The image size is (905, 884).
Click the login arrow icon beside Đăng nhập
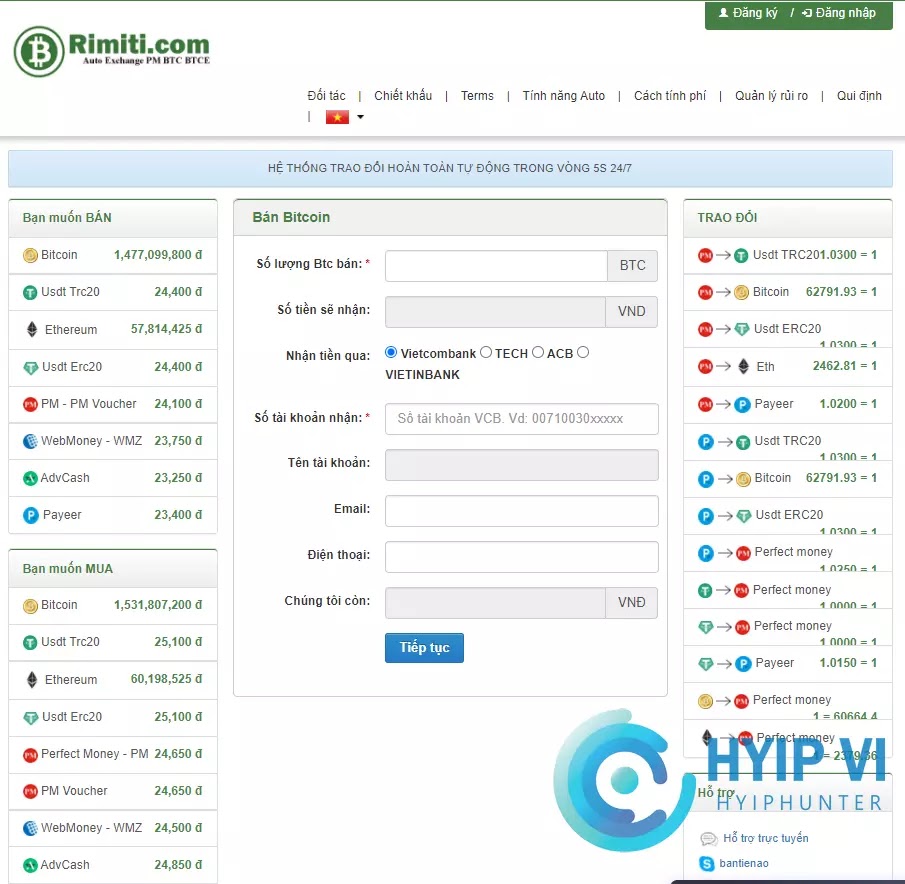(x=807, y=13)
